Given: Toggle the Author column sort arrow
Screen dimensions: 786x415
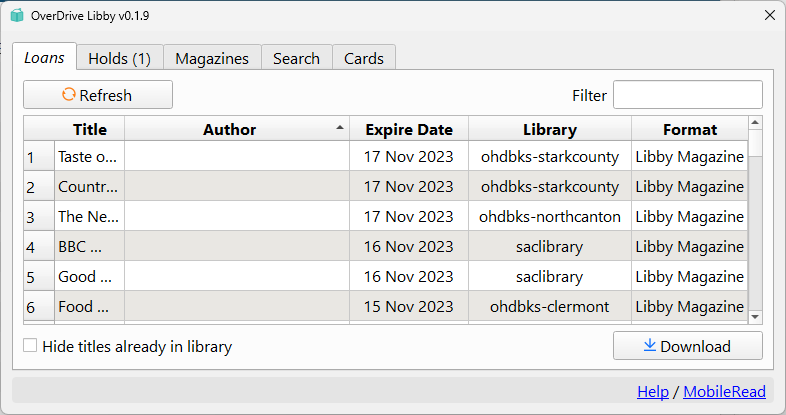Looking at the screenshot, I should [340, 128].
